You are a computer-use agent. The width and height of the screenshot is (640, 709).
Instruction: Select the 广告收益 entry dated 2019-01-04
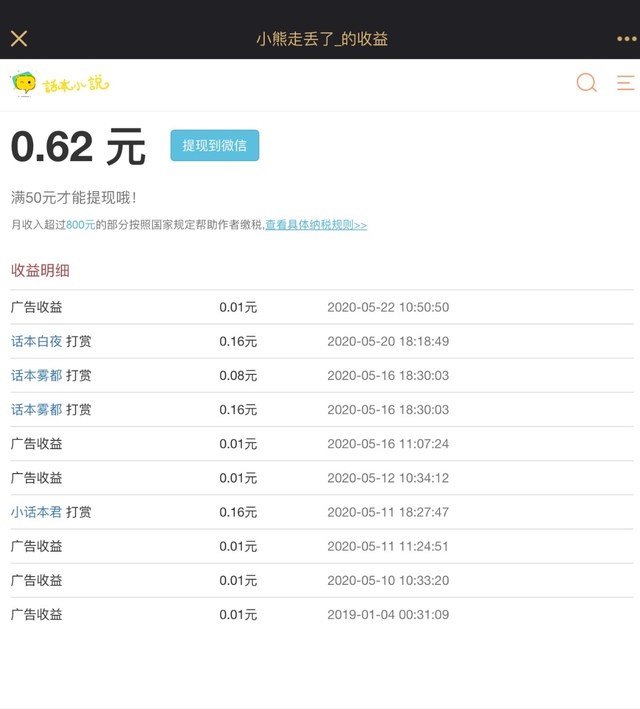point(36,614)
